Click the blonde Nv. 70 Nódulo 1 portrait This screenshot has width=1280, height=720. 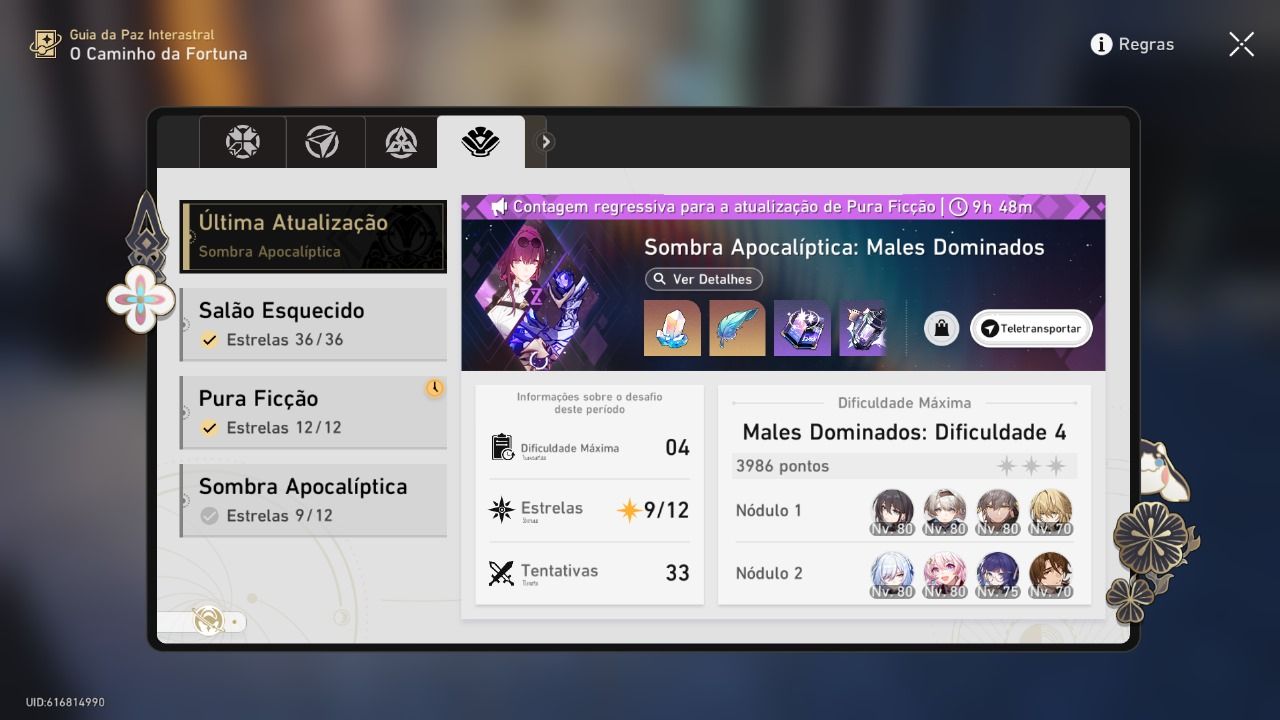point(1050,511)
